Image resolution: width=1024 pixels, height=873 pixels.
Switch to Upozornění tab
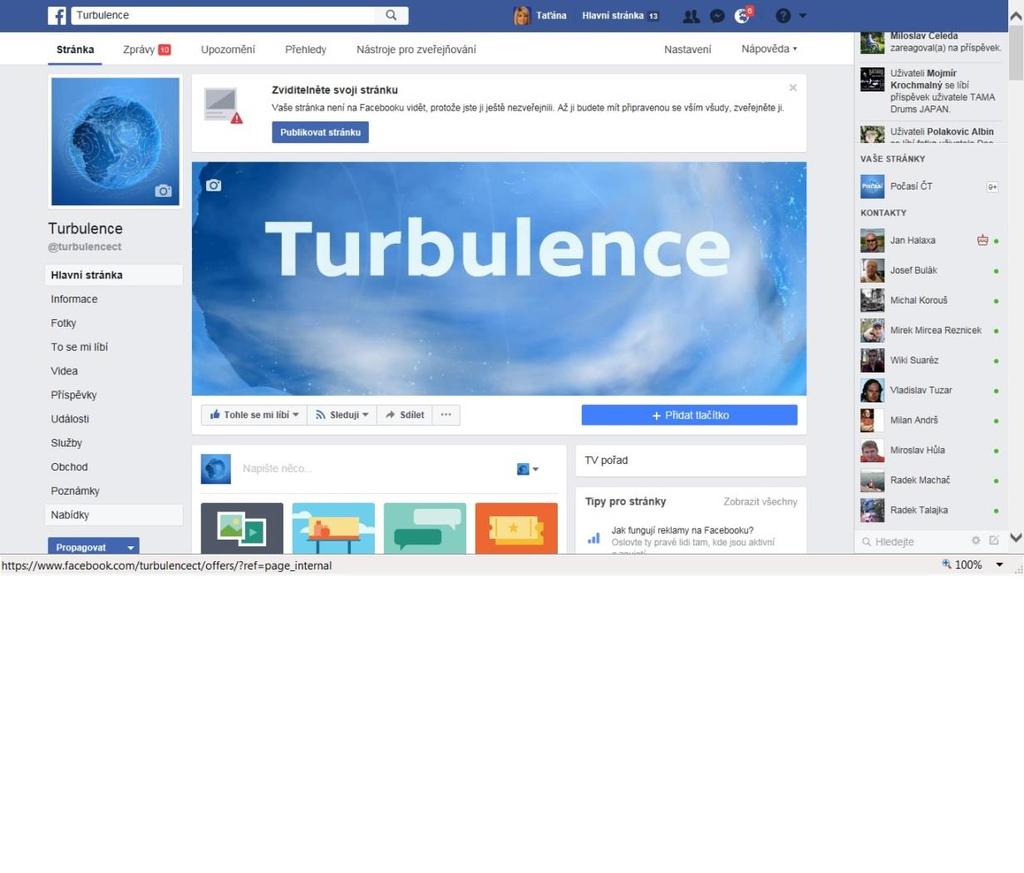[x=228, y=49]
